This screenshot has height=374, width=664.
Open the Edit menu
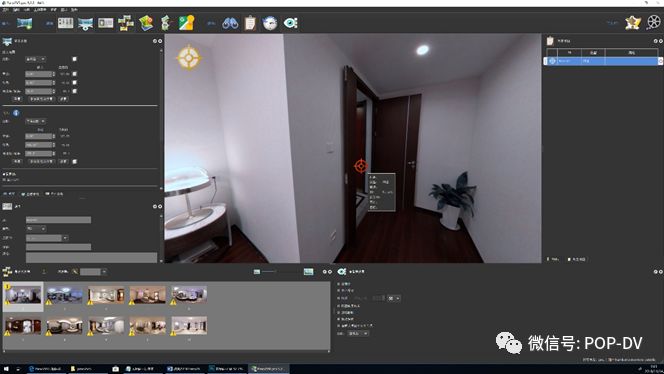tap(16, 9)
